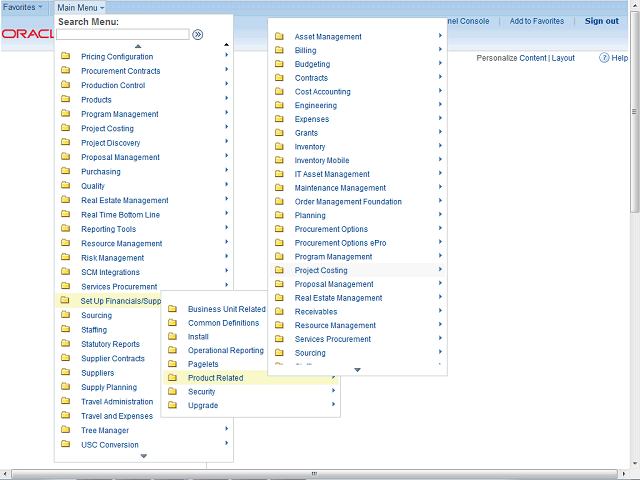Screen dimensions: 640x480
Task: Click folder icon next to Install
Action: click(173, 336)
